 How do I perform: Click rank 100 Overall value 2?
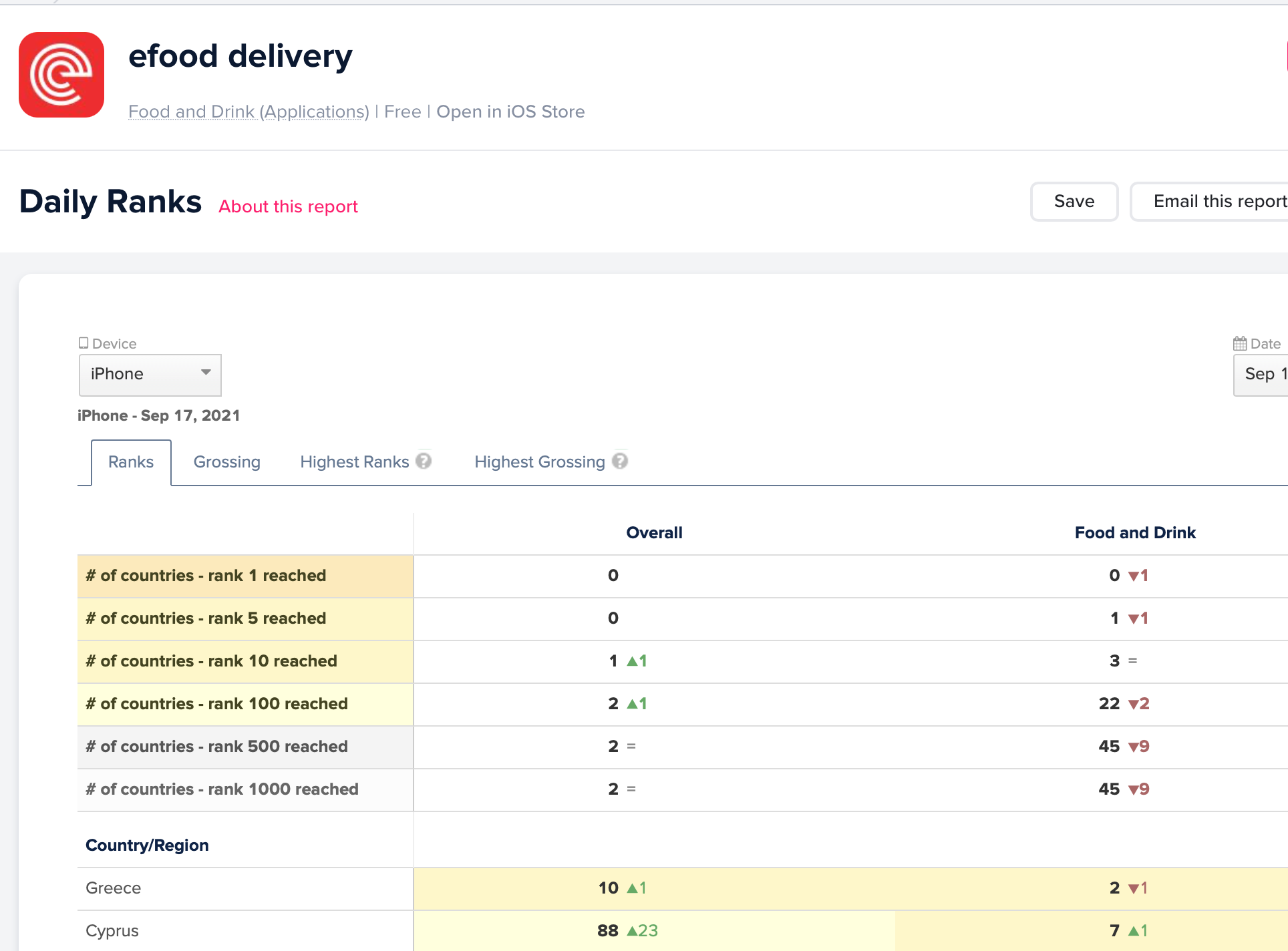[613, 704]
